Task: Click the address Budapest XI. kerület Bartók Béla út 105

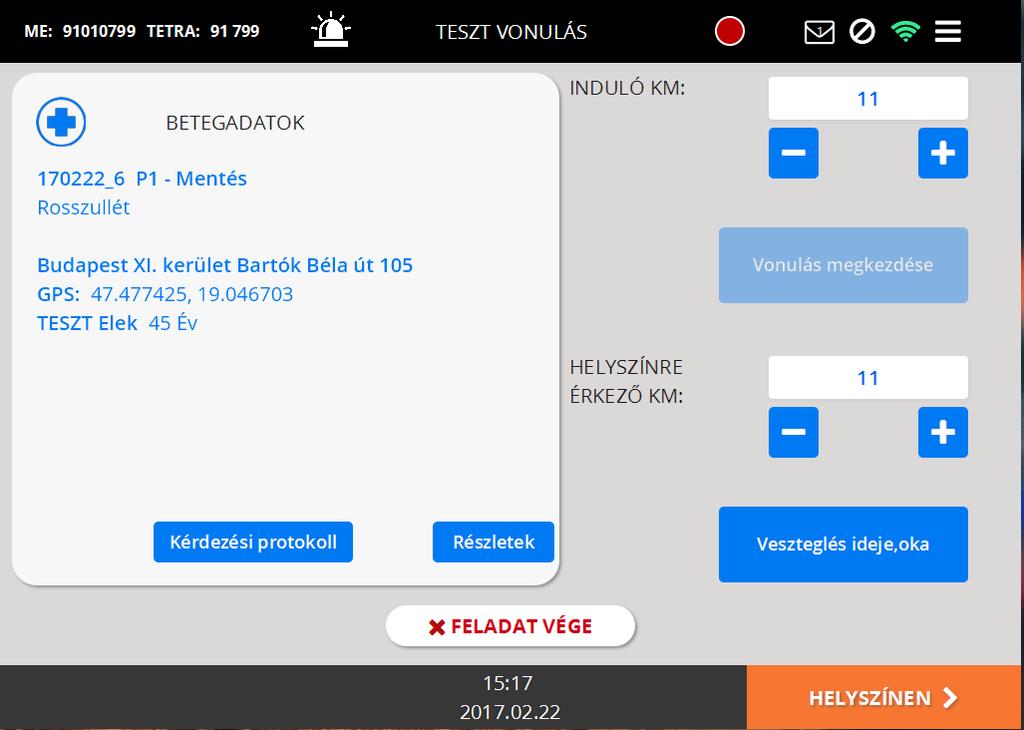Action: tap(225, 265)
